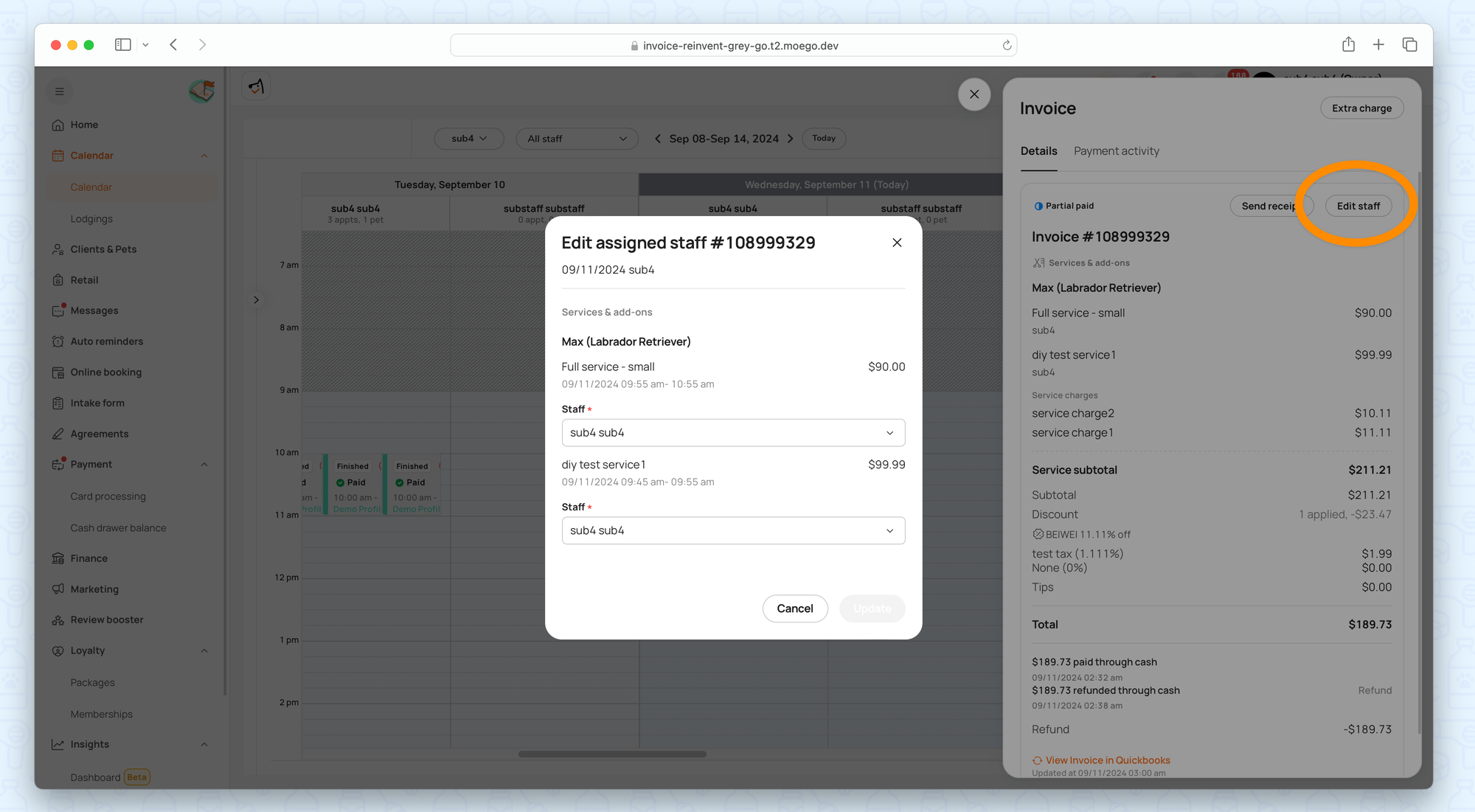1475x812 pixels.
Task: Click the Auto reminders icon
Action: pyautogui.click(x=58, y=341)
